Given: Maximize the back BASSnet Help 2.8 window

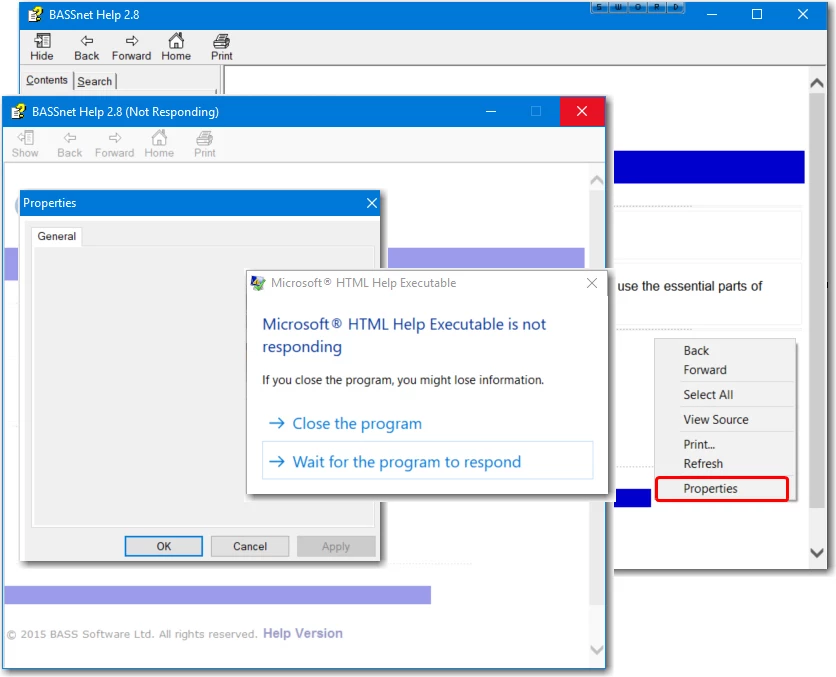Looking at the screenshot, I should point(757,14).
